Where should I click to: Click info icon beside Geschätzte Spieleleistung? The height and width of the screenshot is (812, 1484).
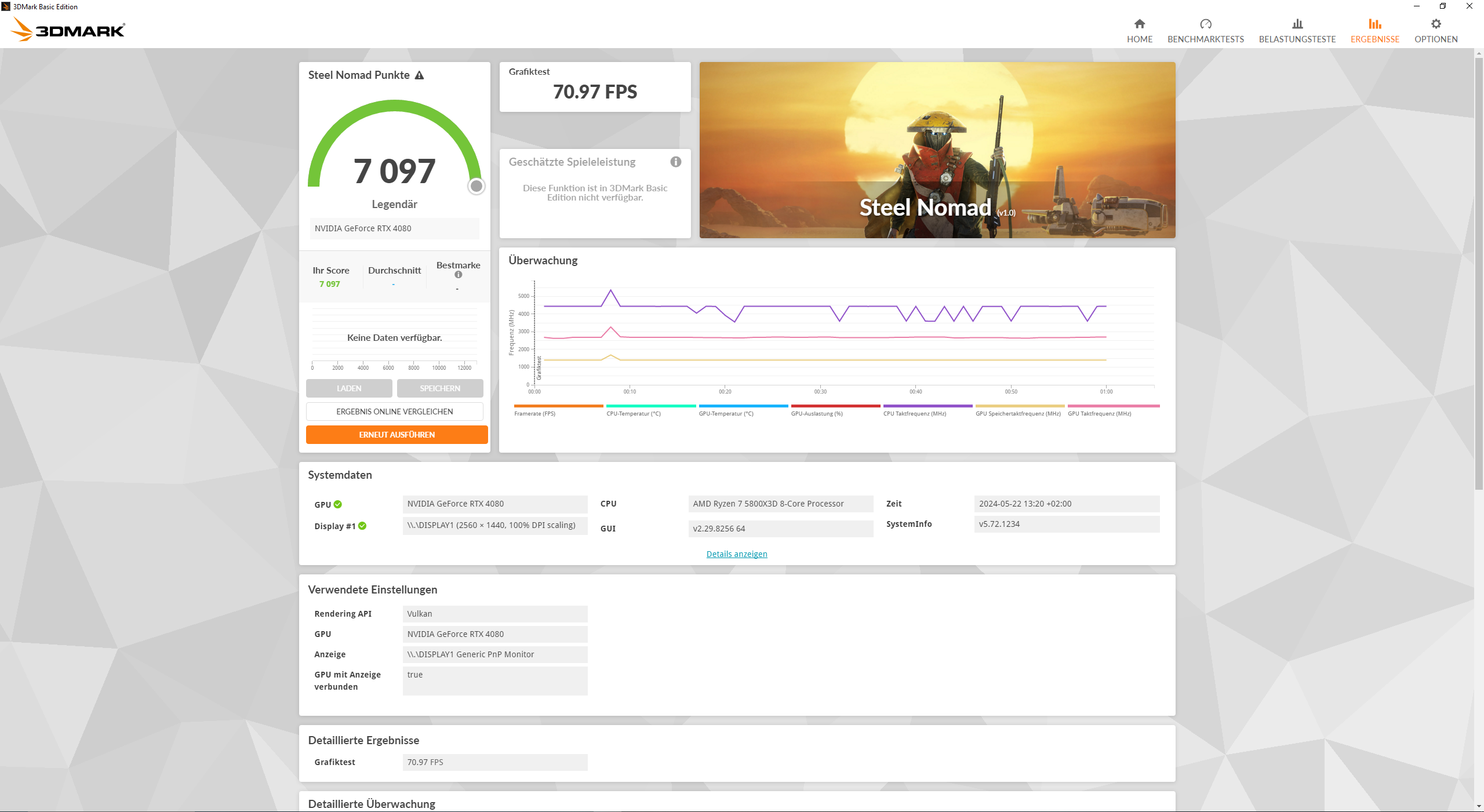coord(675,162)
